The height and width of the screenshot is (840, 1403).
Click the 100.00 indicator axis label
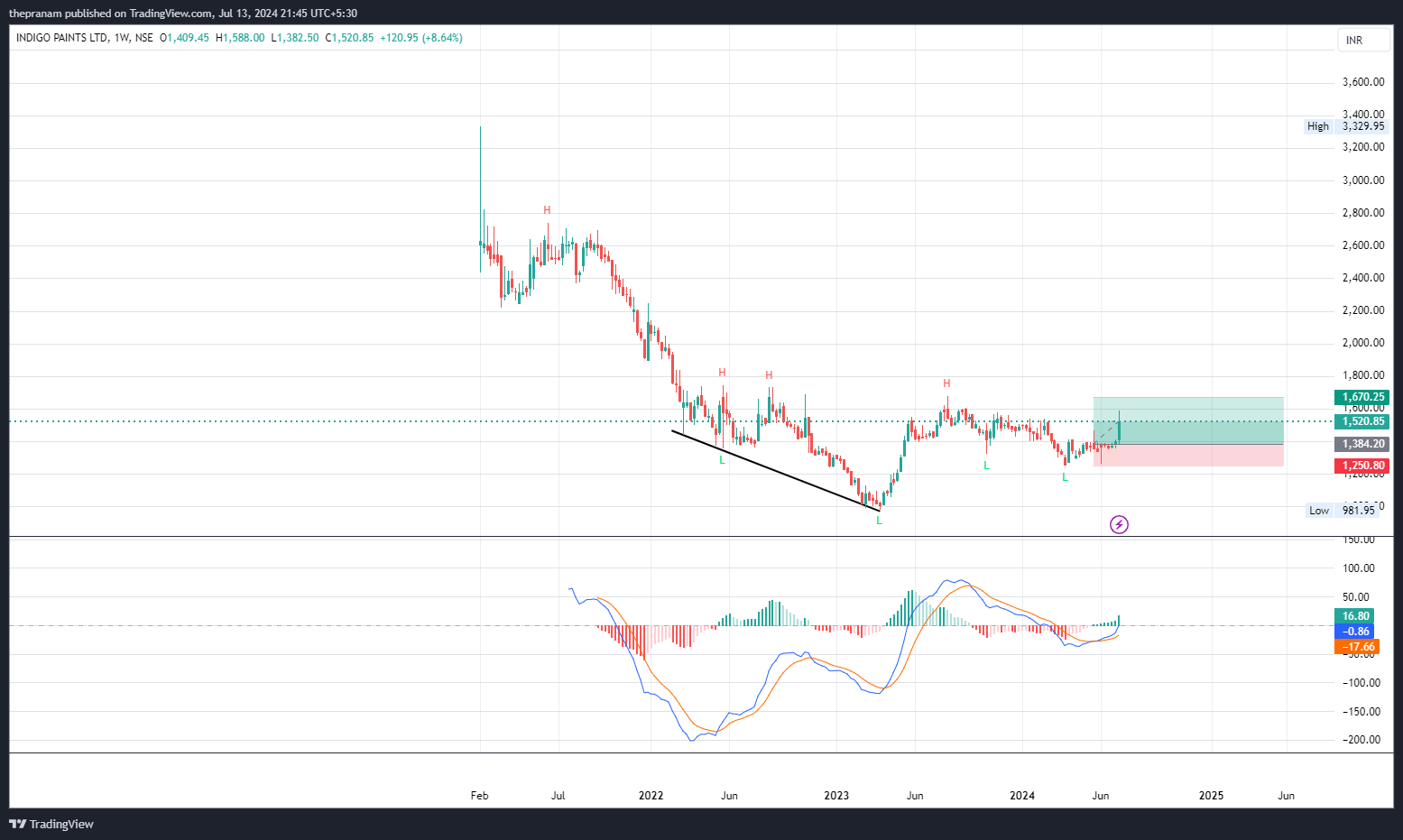pos(1359,568)
